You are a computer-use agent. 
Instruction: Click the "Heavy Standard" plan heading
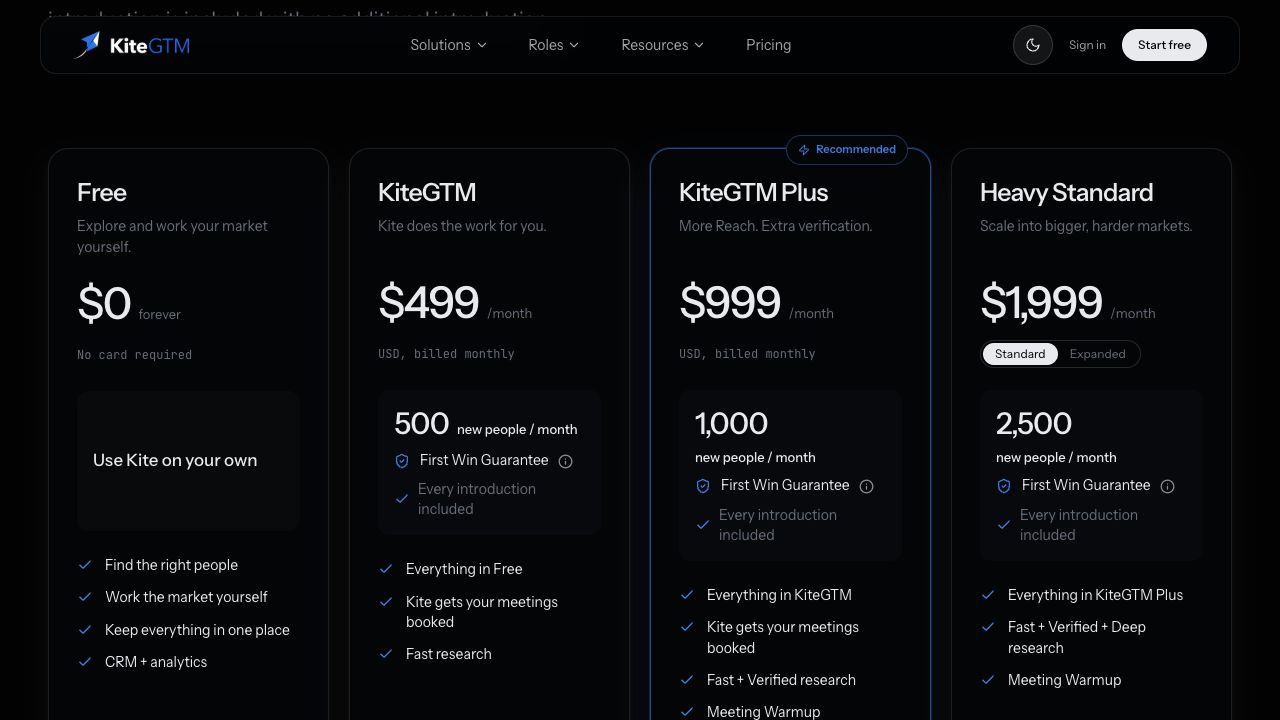(x=1066, y=192)
